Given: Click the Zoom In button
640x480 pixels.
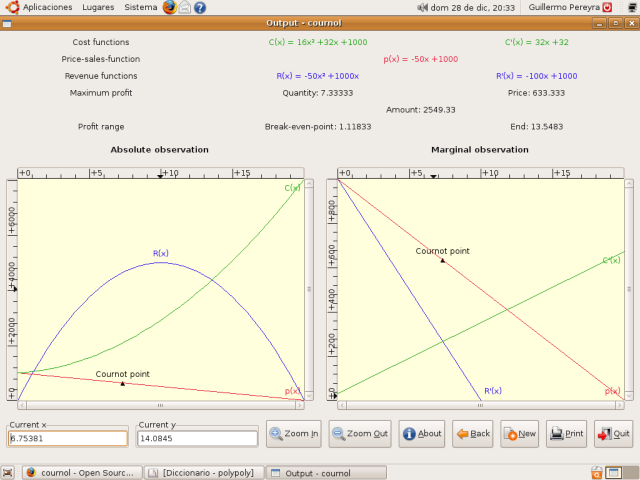Looking at the screenshot, I should 293,434.
